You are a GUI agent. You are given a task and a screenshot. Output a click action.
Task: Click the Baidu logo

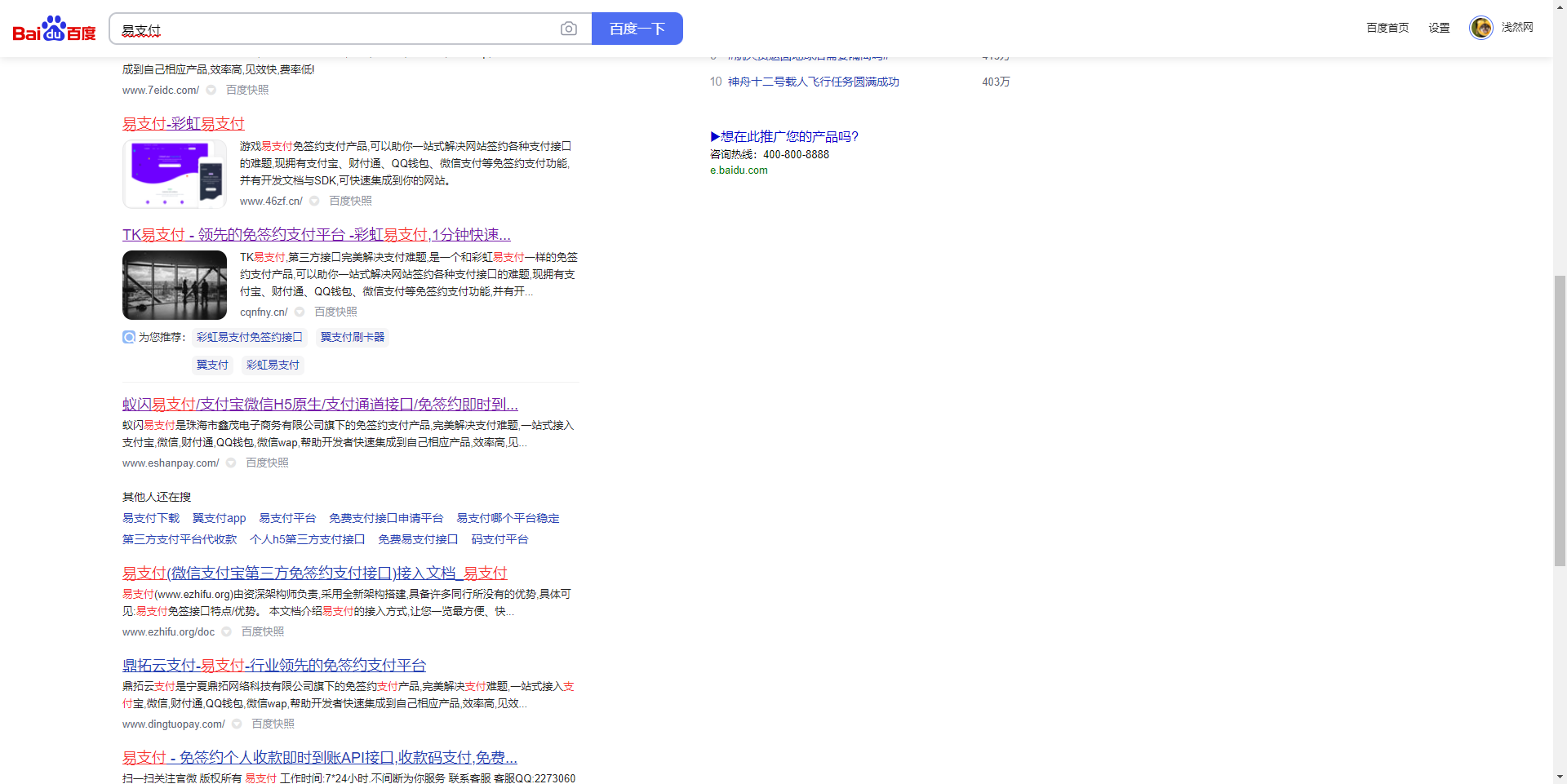(54, 29)
